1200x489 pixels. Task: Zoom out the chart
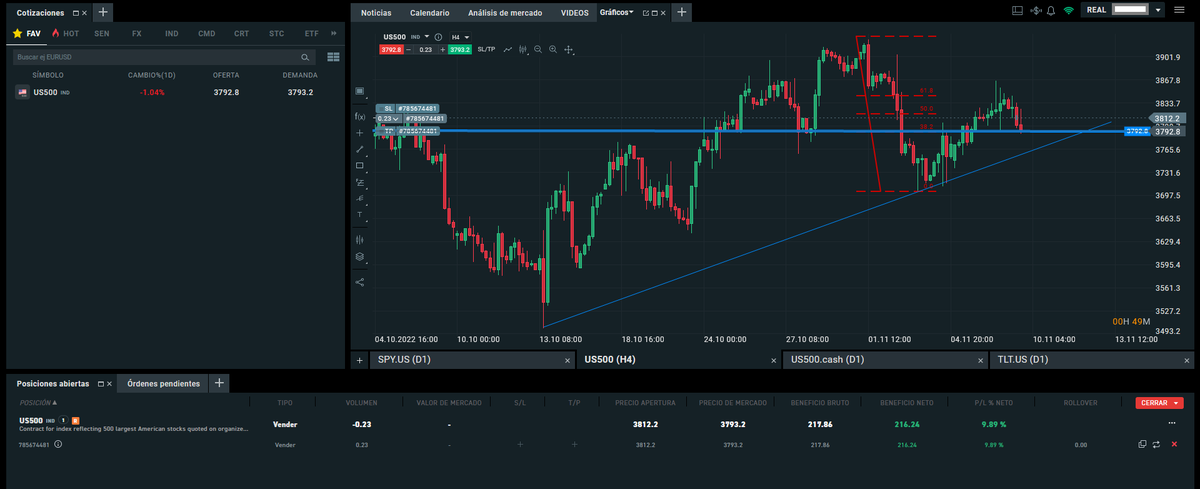(x=538, y=49)
